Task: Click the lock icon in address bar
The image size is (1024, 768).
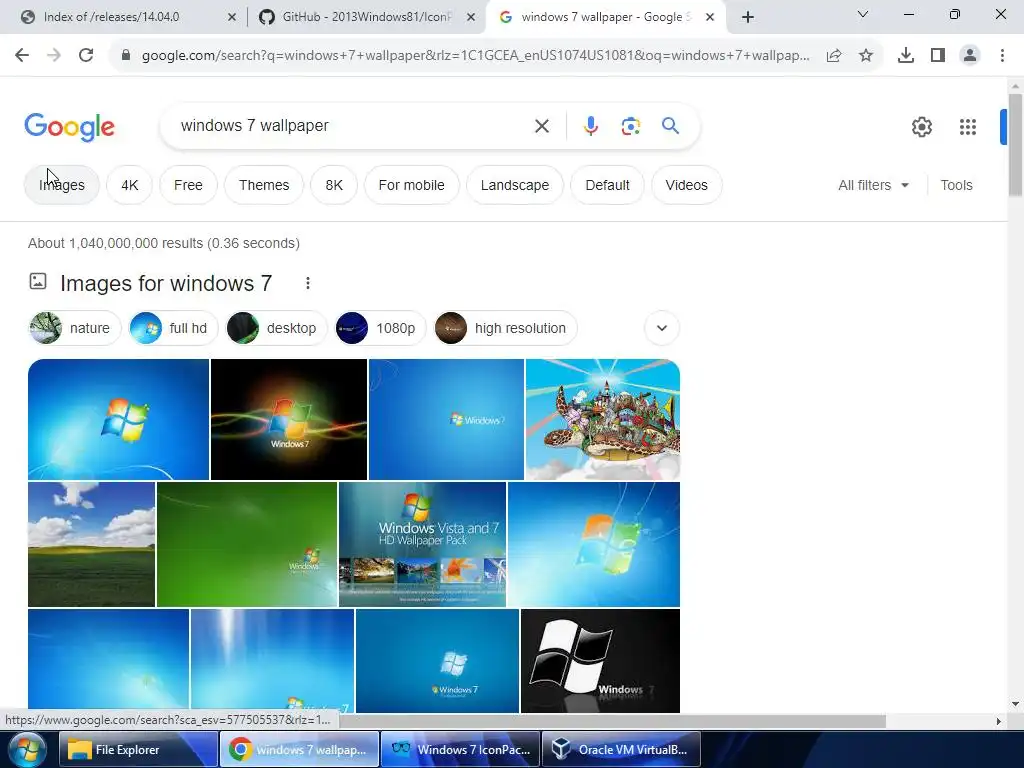Action: (x=126, y=56)
